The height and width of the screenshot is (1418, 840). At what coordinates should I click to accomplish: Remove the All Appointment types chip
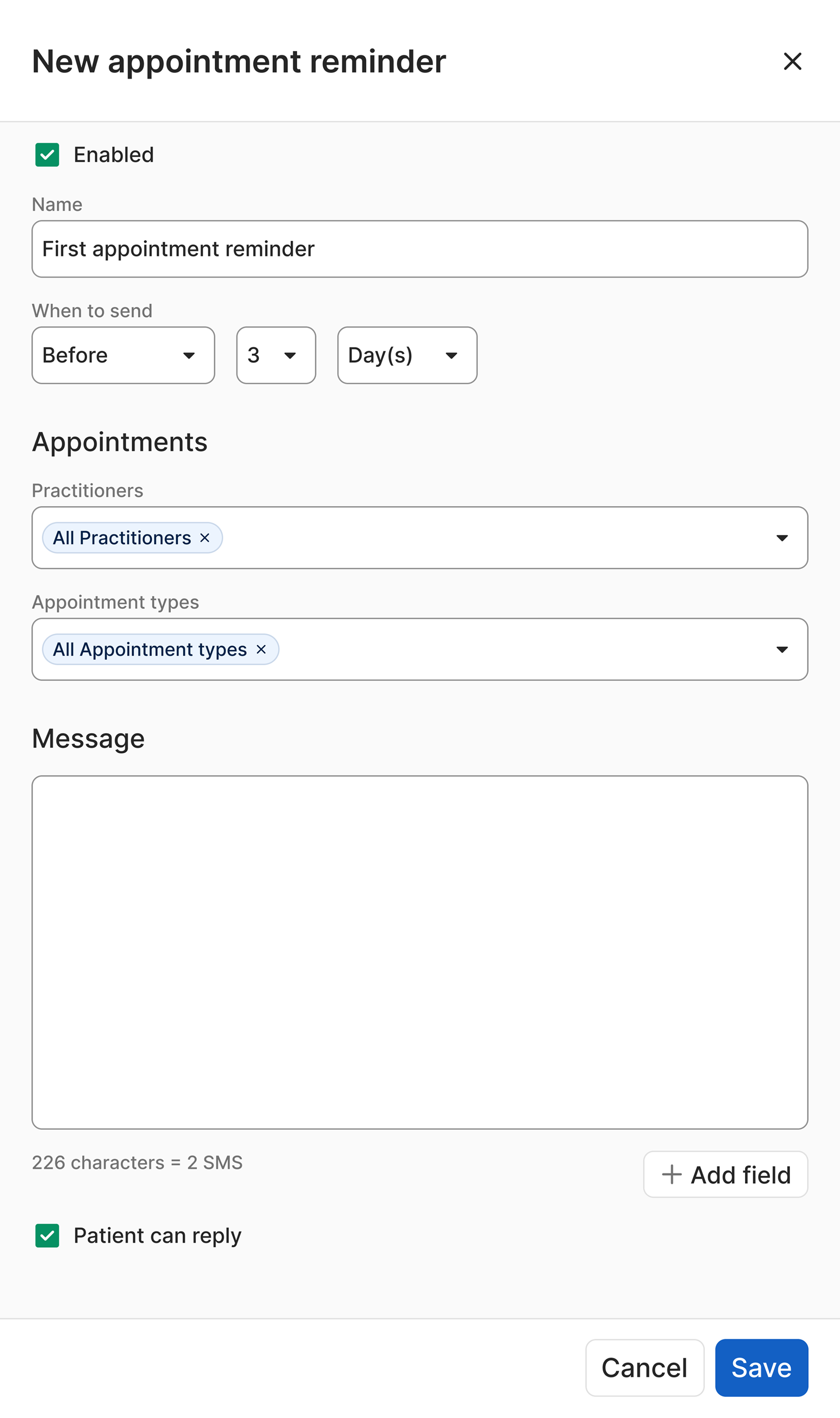(x=261, y=649)
